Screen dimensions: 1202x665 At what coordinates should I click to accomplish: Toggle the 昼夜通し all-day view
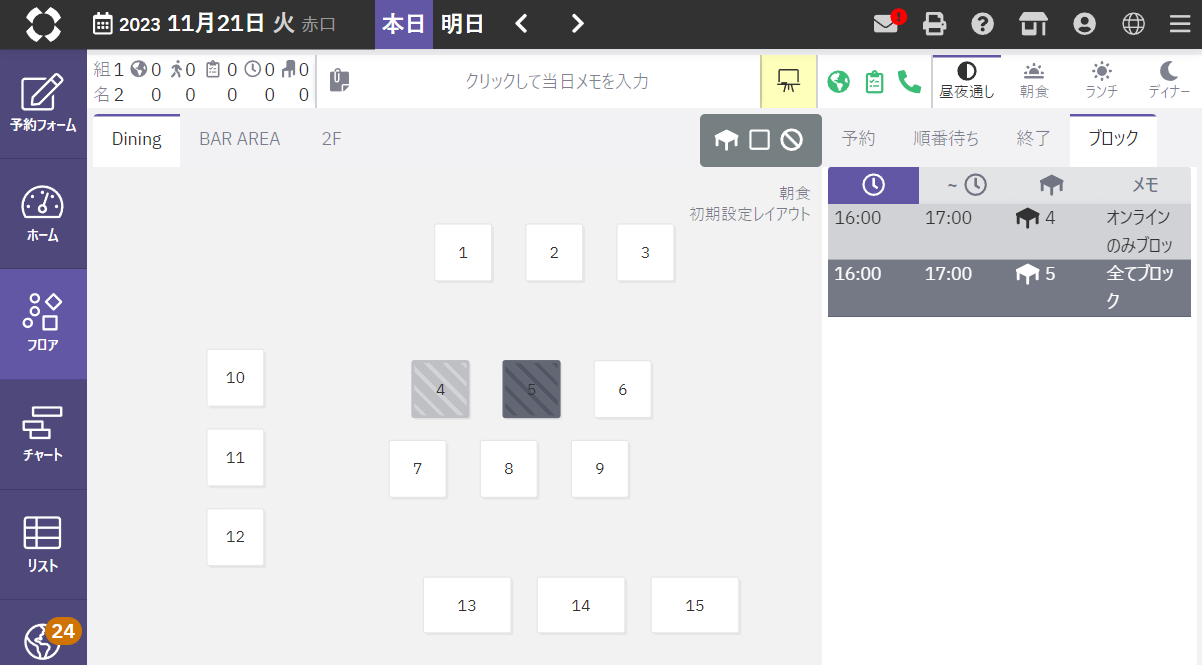966,80
